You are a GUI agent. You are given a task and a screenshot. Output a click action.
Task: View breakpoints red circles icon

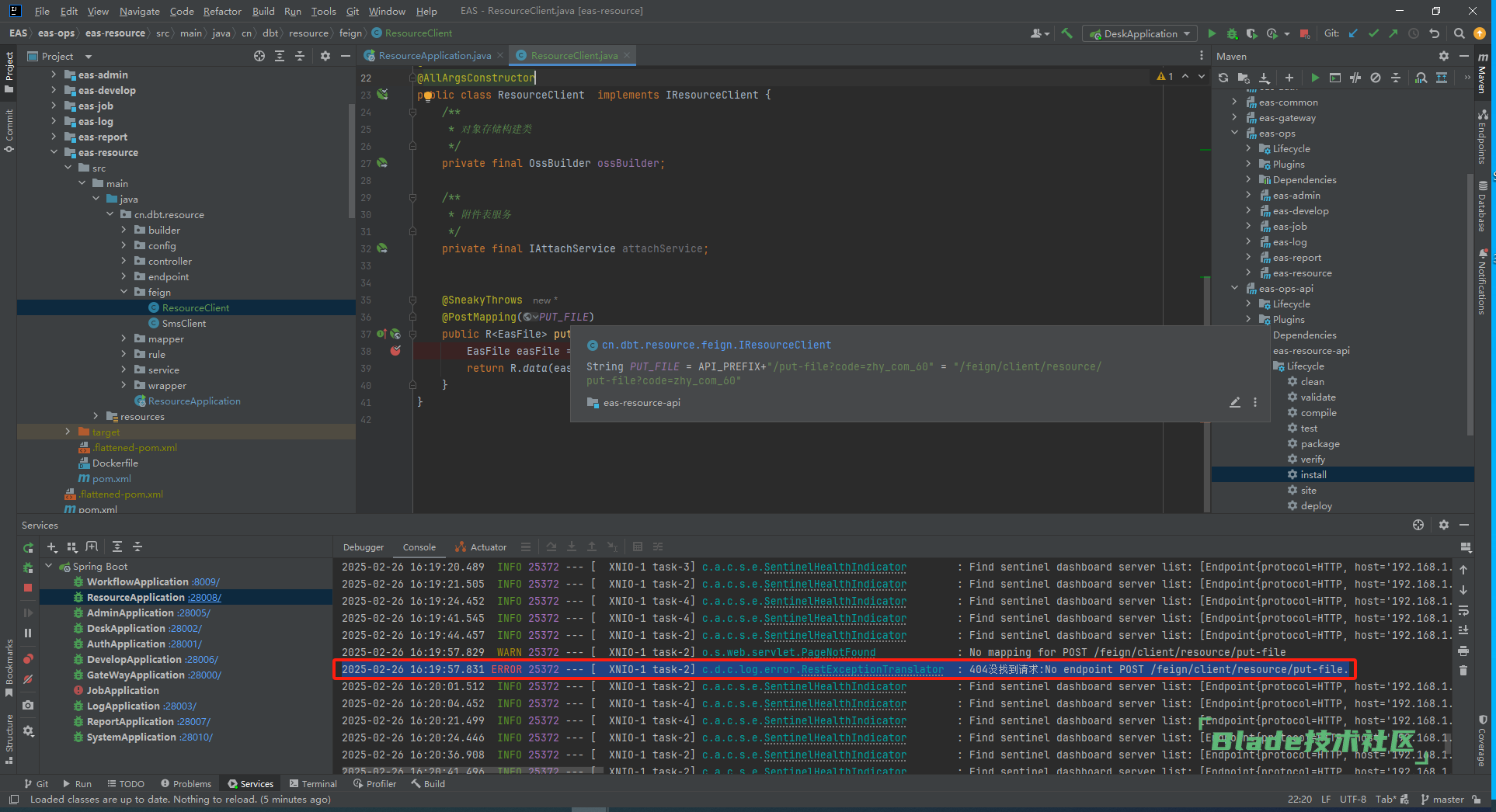coord(28,659)
